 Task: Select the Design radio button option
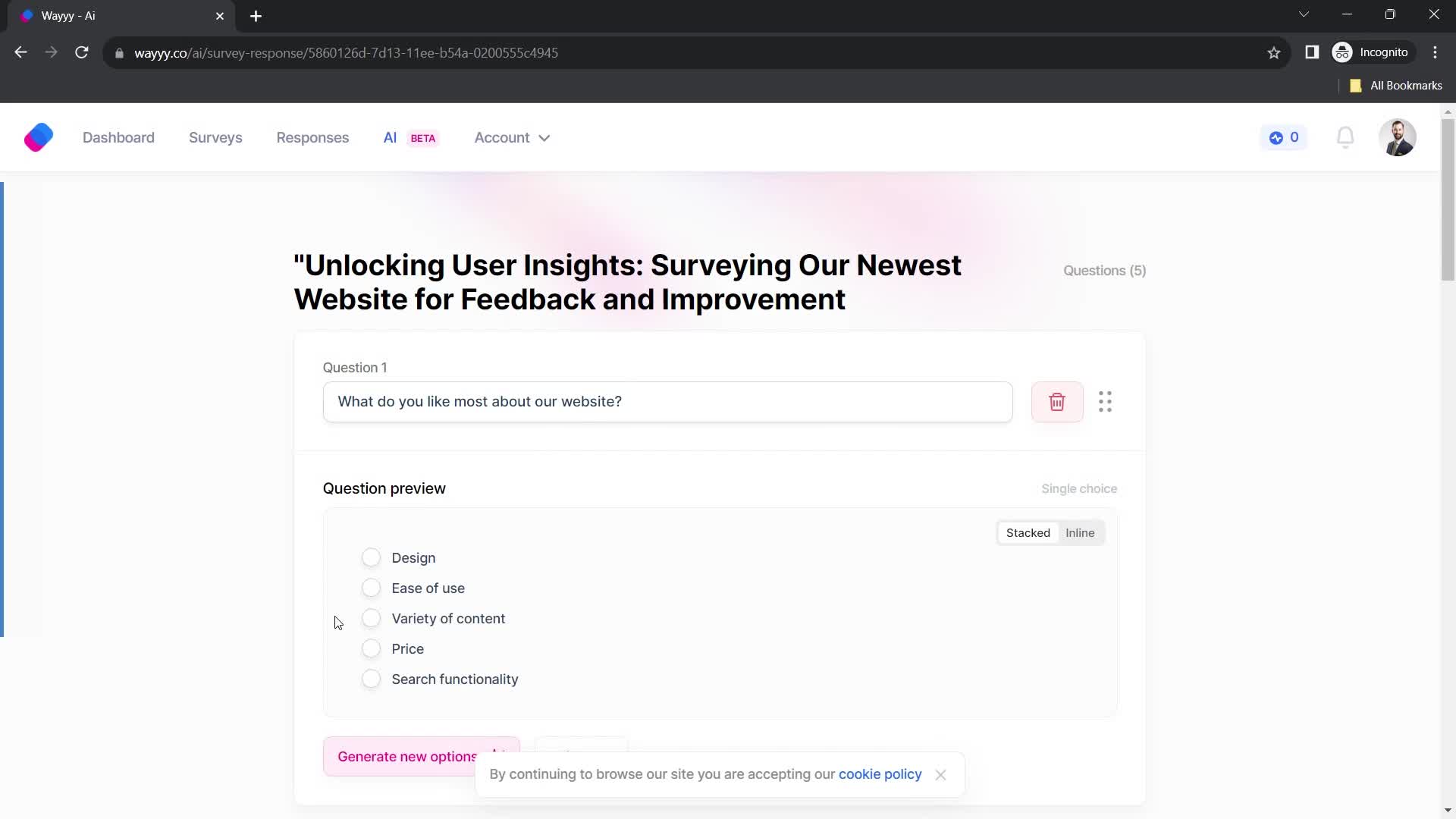click(x=371, y=557)
